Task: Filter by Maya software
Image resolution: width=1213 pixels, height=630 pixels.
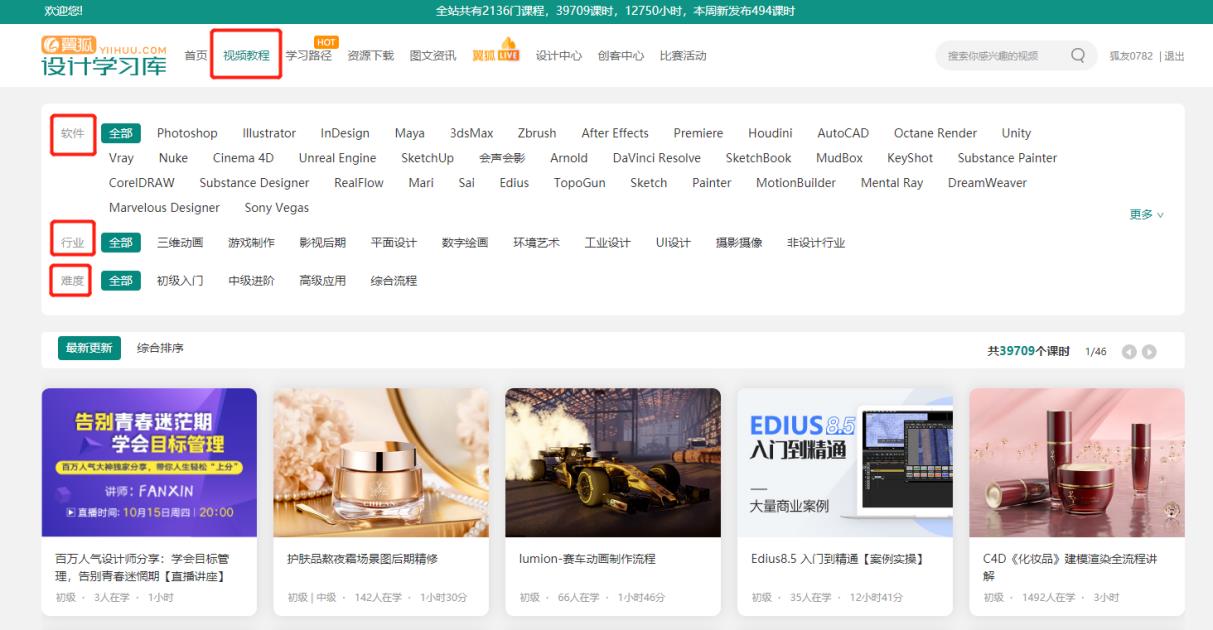Action: click(x=410, y=133)
